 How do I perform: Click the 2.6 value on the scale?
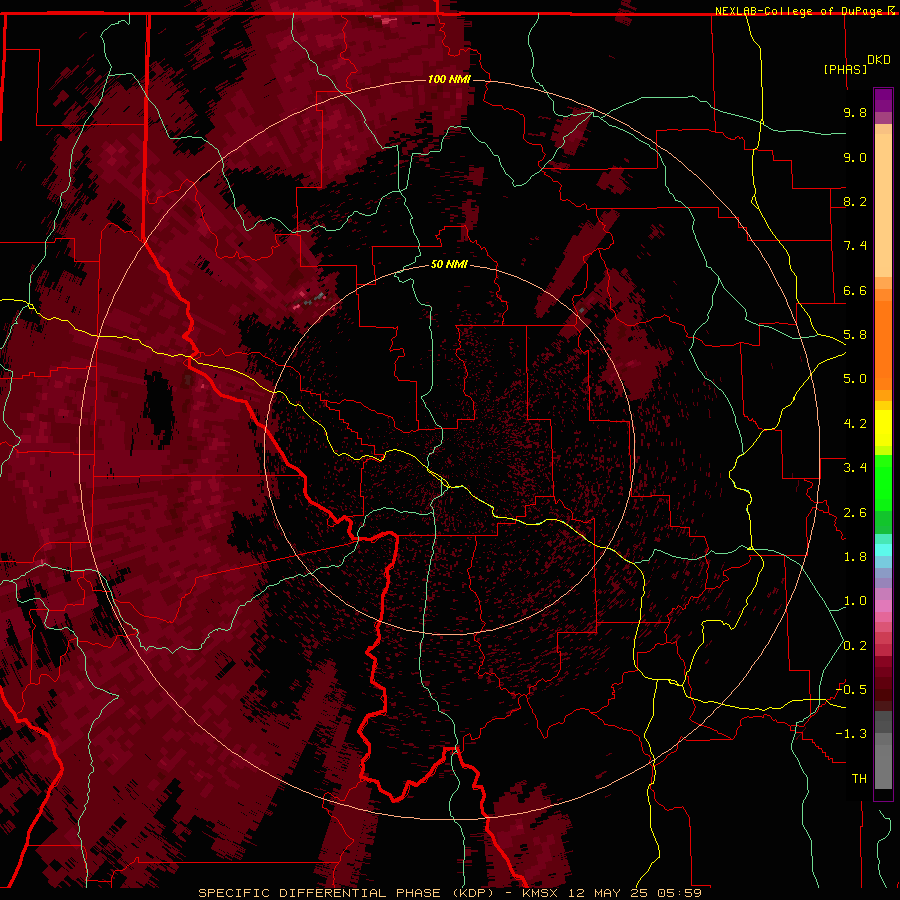click(855, 513)
